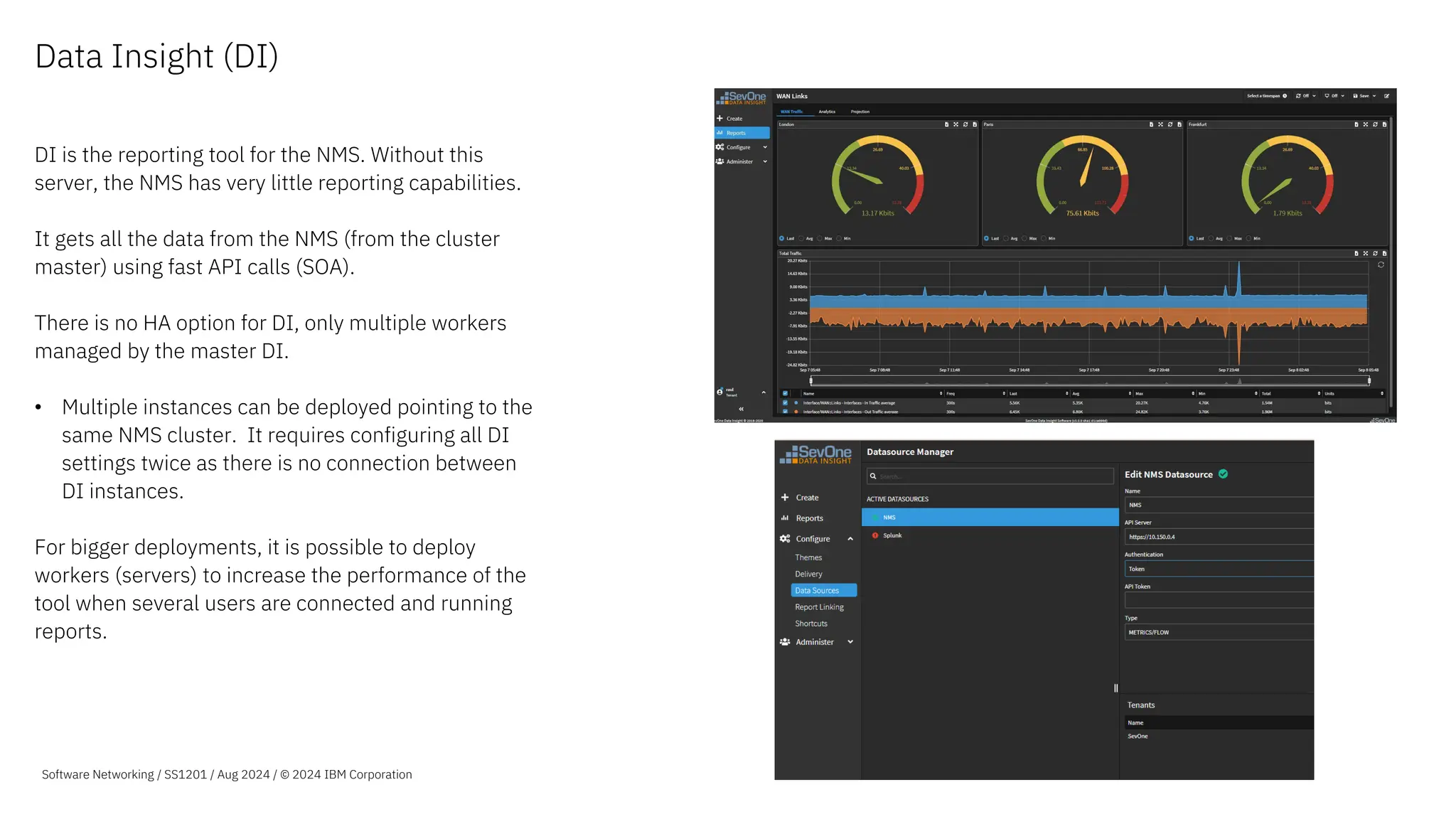This screenshot has width=1456, height=819.
Task: Click the refresh icon in Total Traffic header
Action: pyautogui.click(x=1375, y=253)
